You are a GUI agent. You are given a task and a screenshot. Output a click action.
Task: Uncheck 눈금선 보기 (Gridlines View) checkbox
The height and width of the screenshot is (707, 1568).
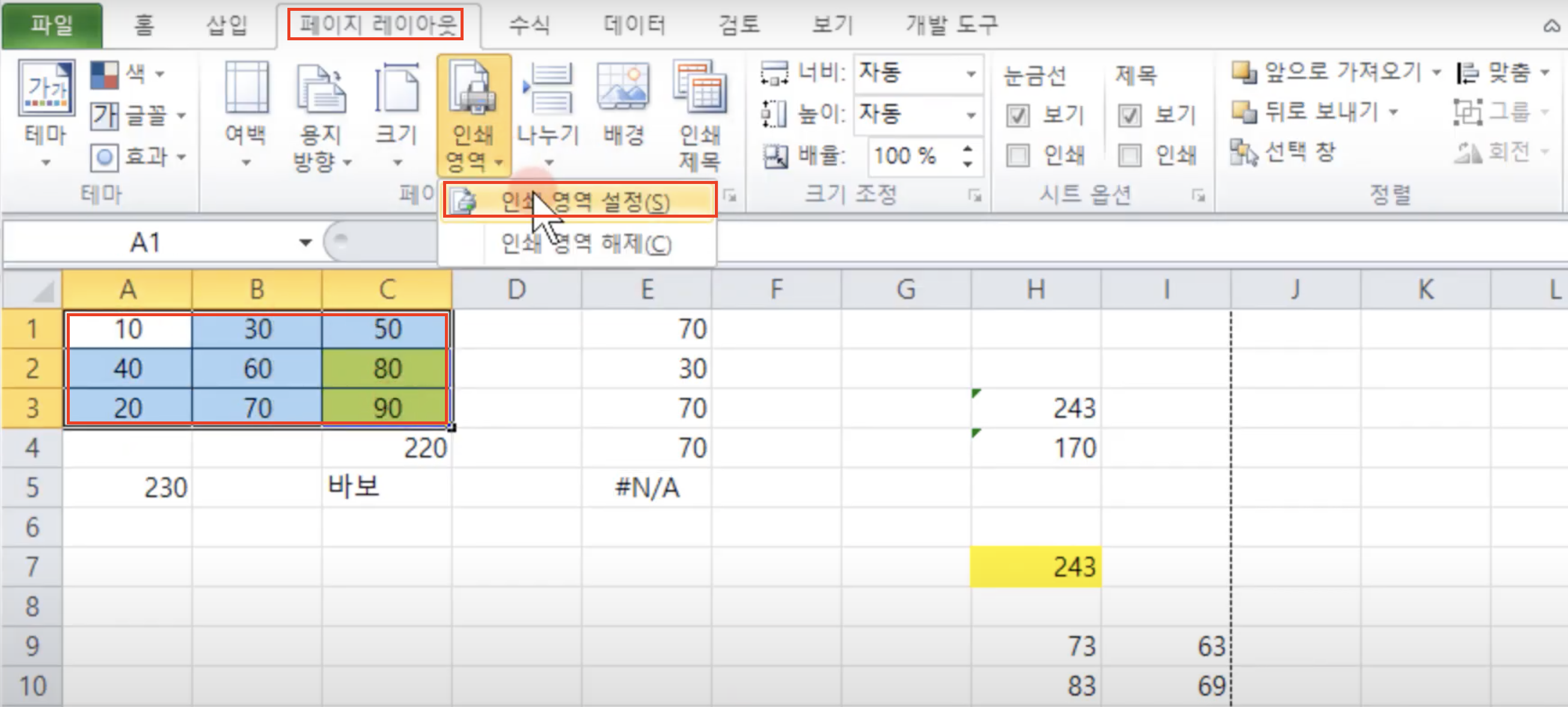coord(1018,115)
